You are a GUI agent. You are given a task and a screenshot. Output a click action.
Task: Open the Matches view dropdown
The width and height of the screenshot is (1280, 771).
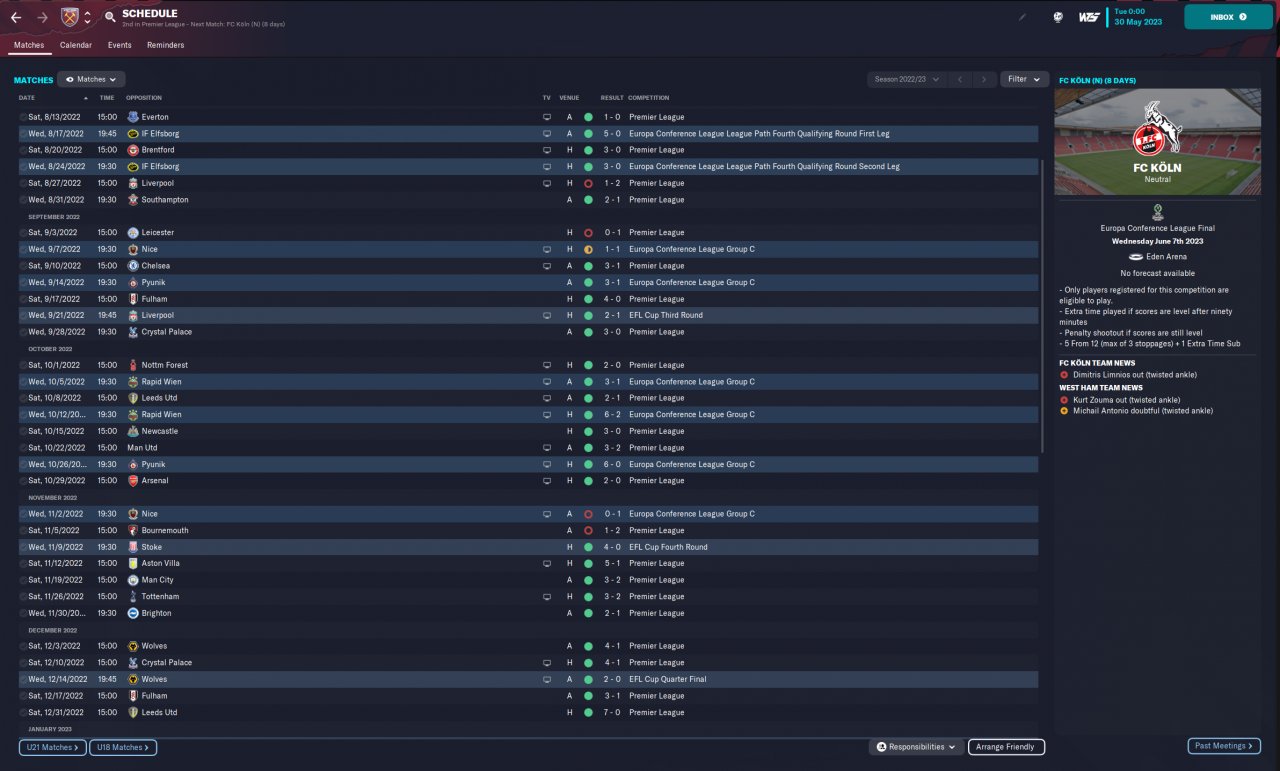point(91,79)
